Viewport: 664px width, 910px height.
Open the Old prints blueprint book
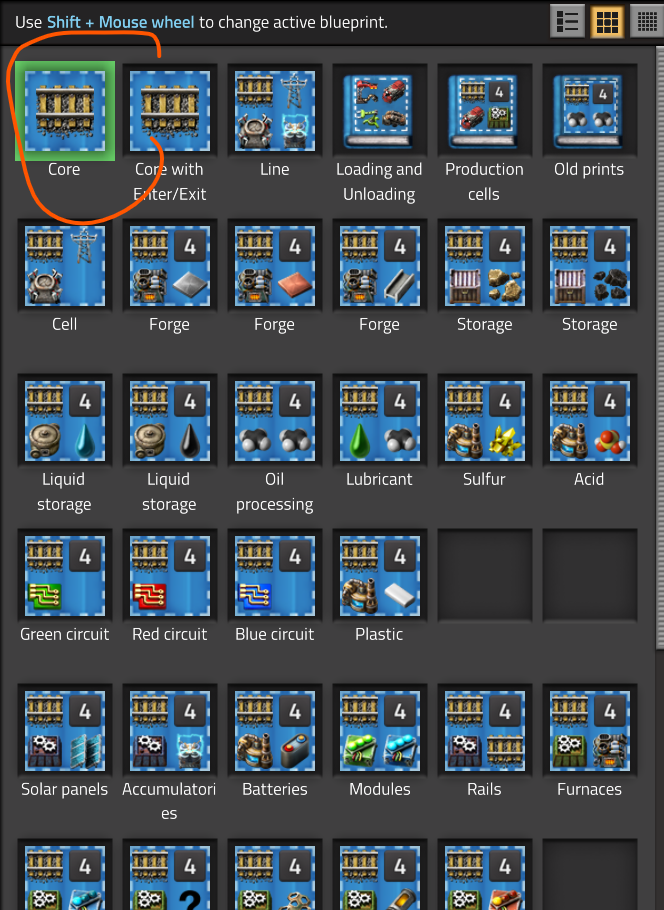590,111
